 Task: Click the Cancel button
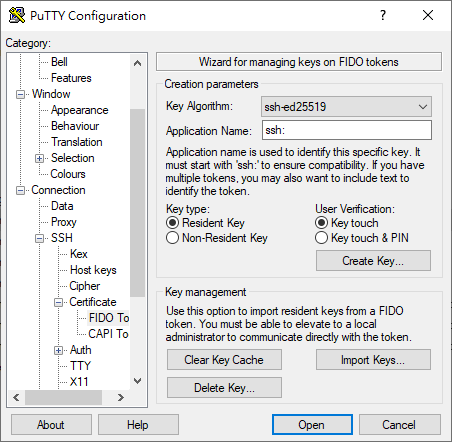(400, 425)
